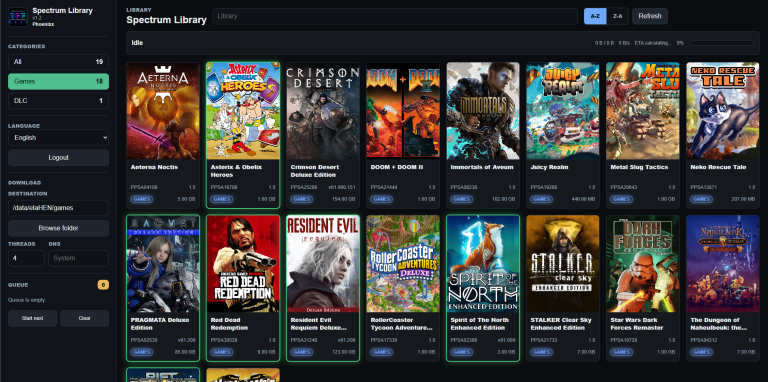Click the 123.00 GB size on Resident Evil

[x=344, y=352]
